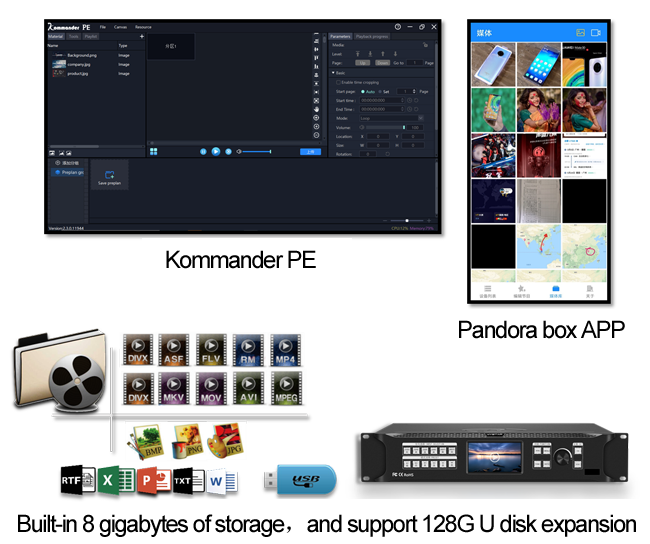The image size is (650, 544).
Task: Enable time cropping checkbox
Action: click(338, 82)
